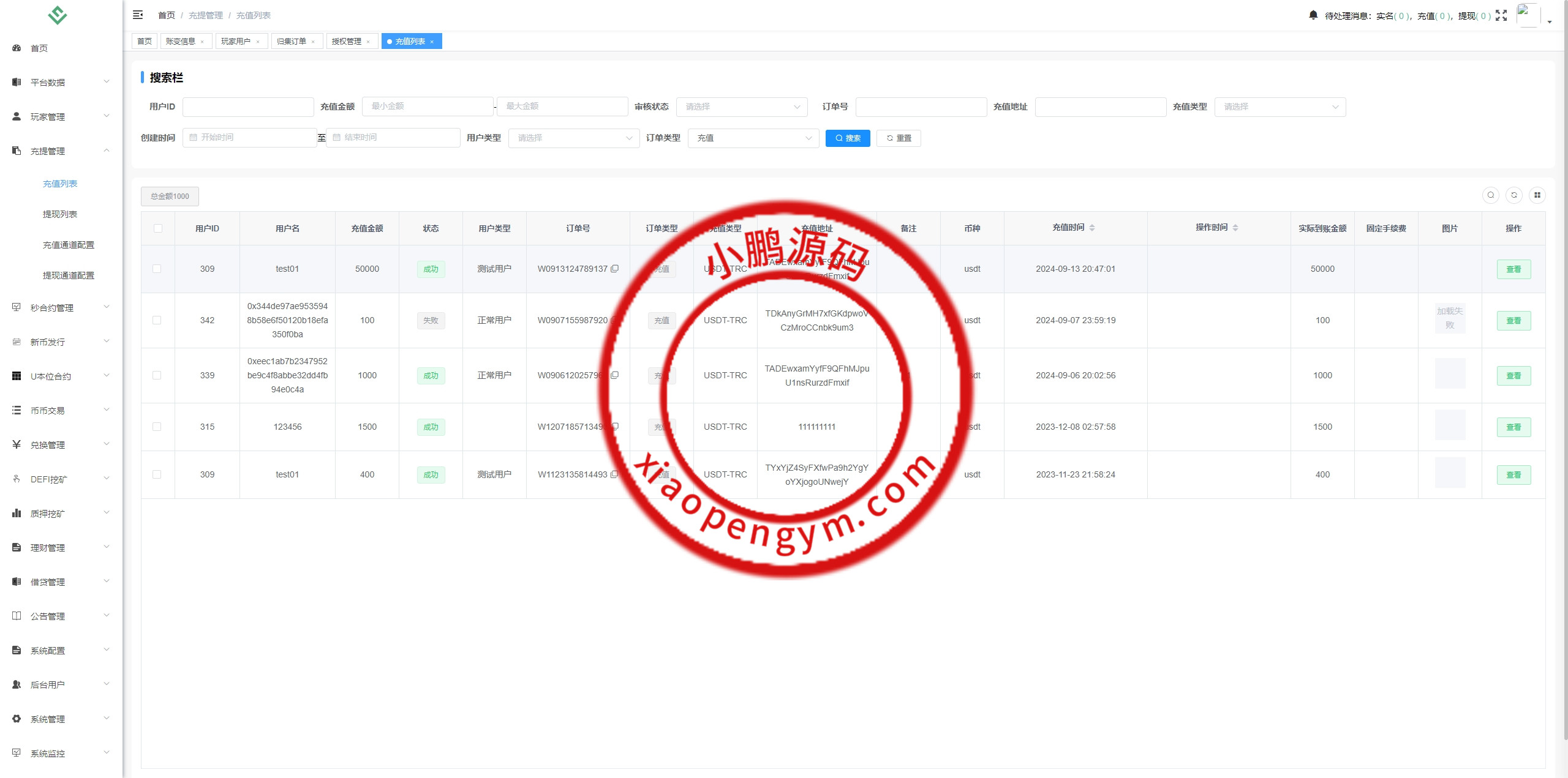Image resolution: width=1568 pixels, height=778 pixels.
Task: Open the 订单类型 dropdown showing 充值
Action: pyautogui.click(x=753, y=138)
